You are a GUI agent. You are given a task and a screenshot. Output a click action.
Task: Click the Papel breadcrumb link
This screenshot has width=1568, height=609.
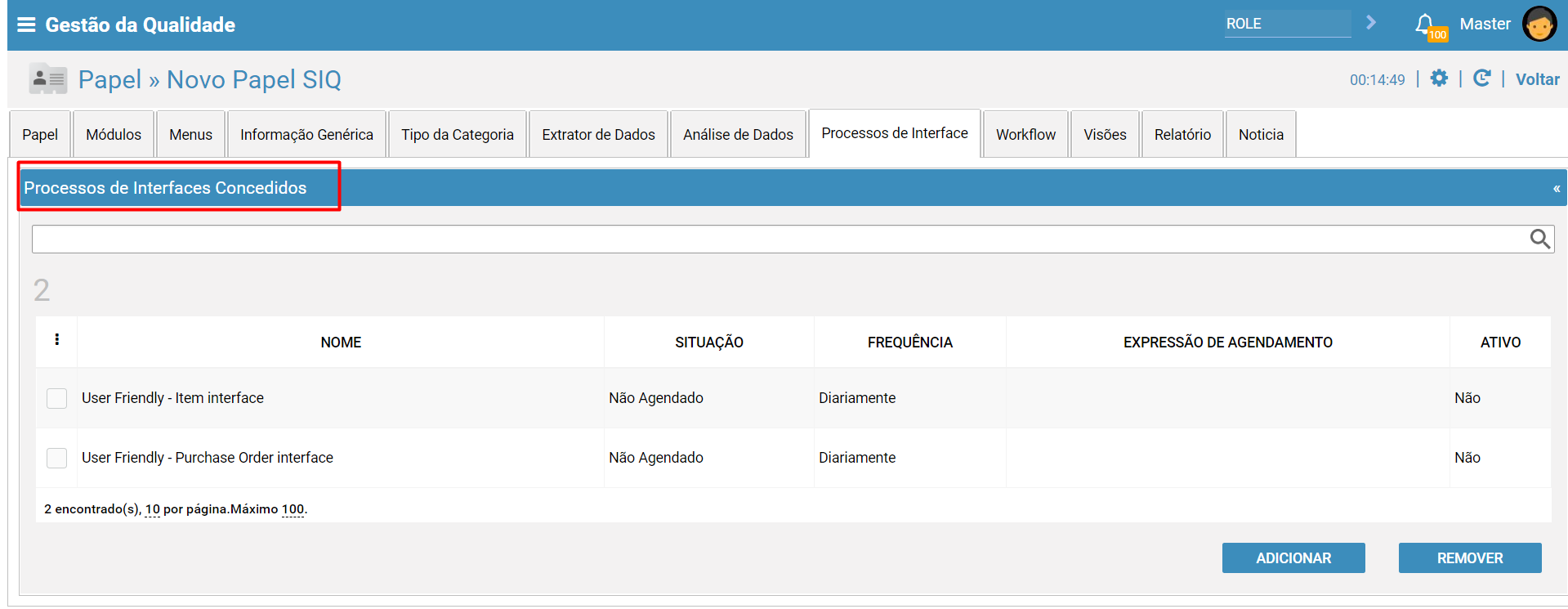click(x=109, y=79)
